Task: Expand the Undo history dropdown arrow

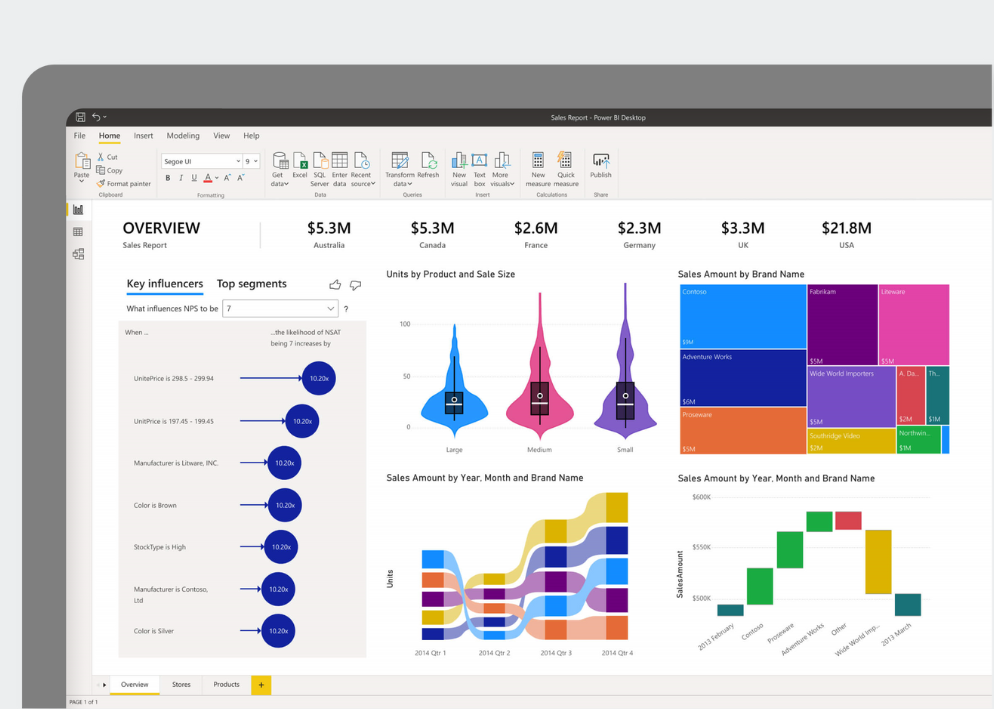Action: [105, 117]
